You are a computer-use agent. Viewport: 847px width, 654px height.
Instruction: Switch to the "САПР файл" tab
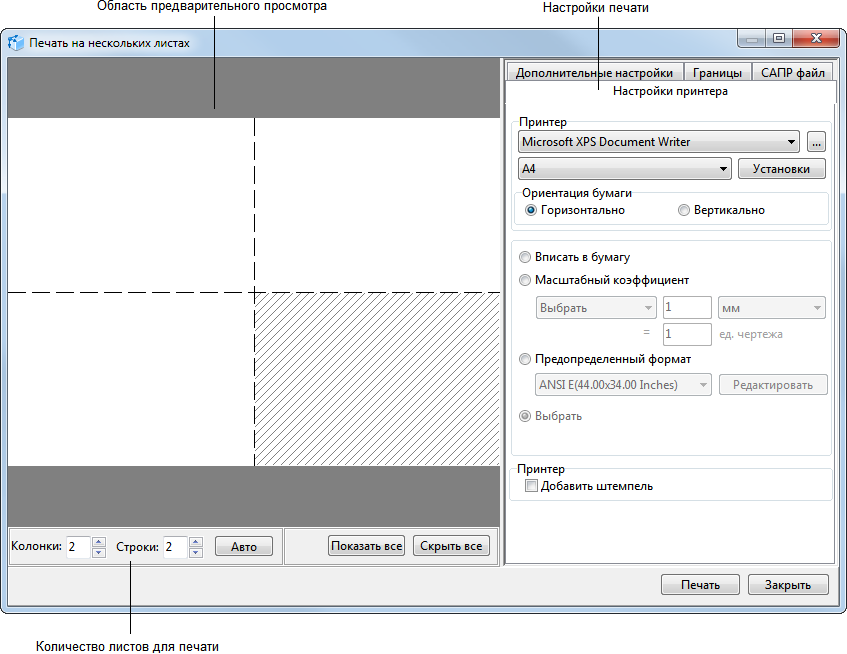793,71
